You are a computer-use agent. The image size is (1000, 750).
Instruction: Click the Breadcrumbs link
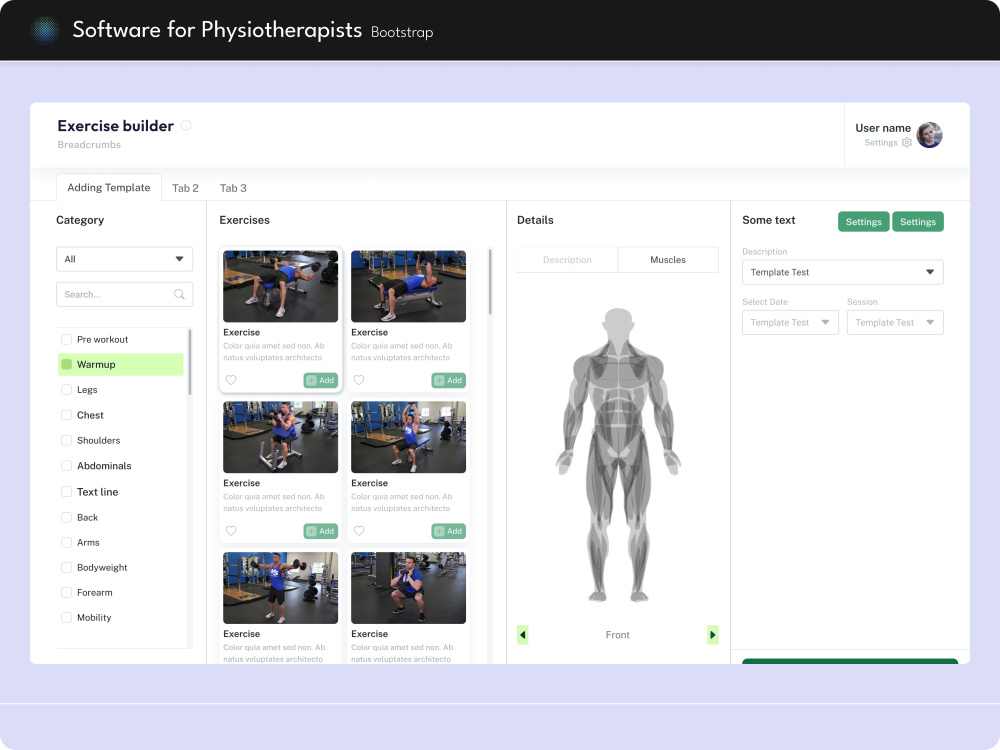pos(89,145)
